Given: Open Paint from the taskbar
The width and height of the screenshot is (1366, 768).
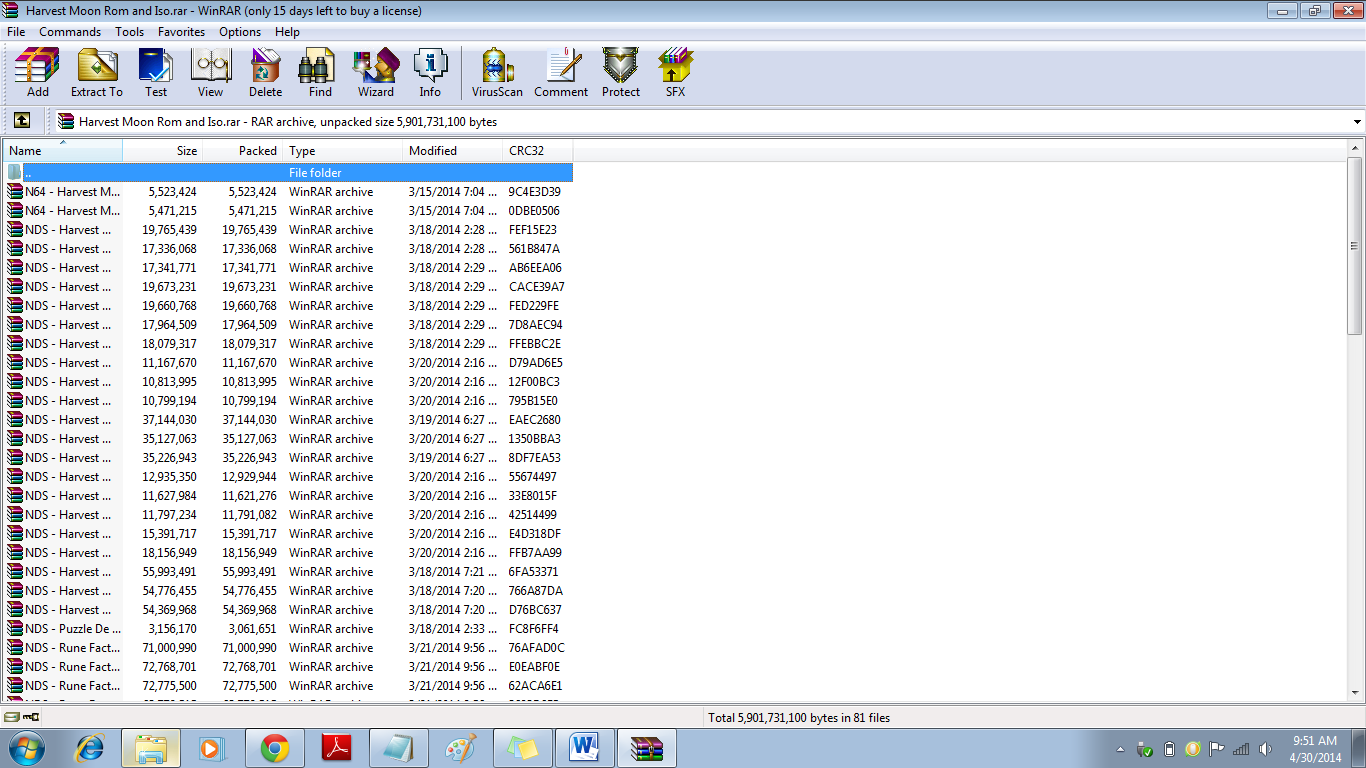Looking at the screenshot, I should point(460,748).
